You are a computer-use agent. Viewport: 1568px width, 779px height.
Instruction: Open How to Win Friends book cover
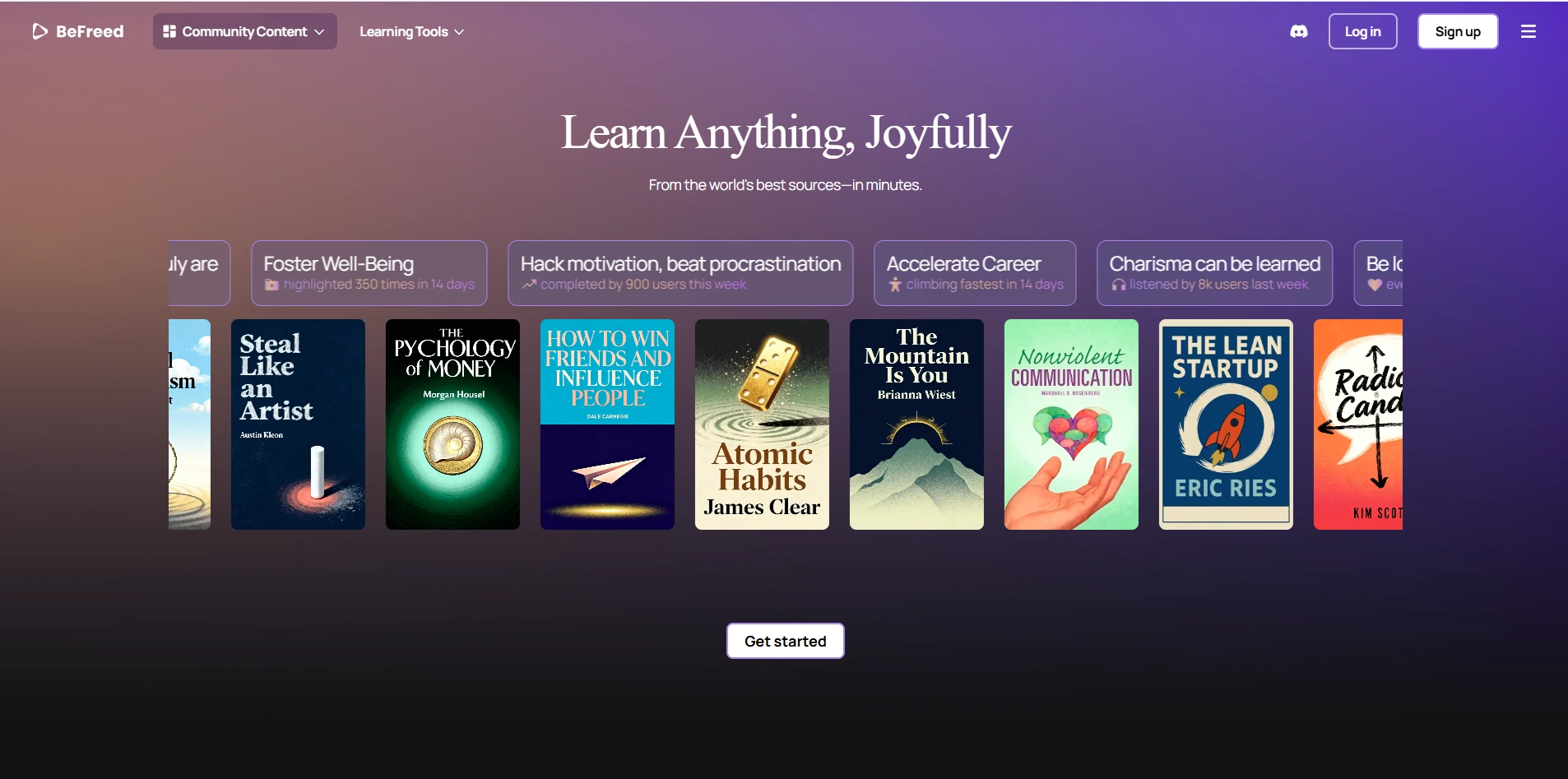click(607, 424)
